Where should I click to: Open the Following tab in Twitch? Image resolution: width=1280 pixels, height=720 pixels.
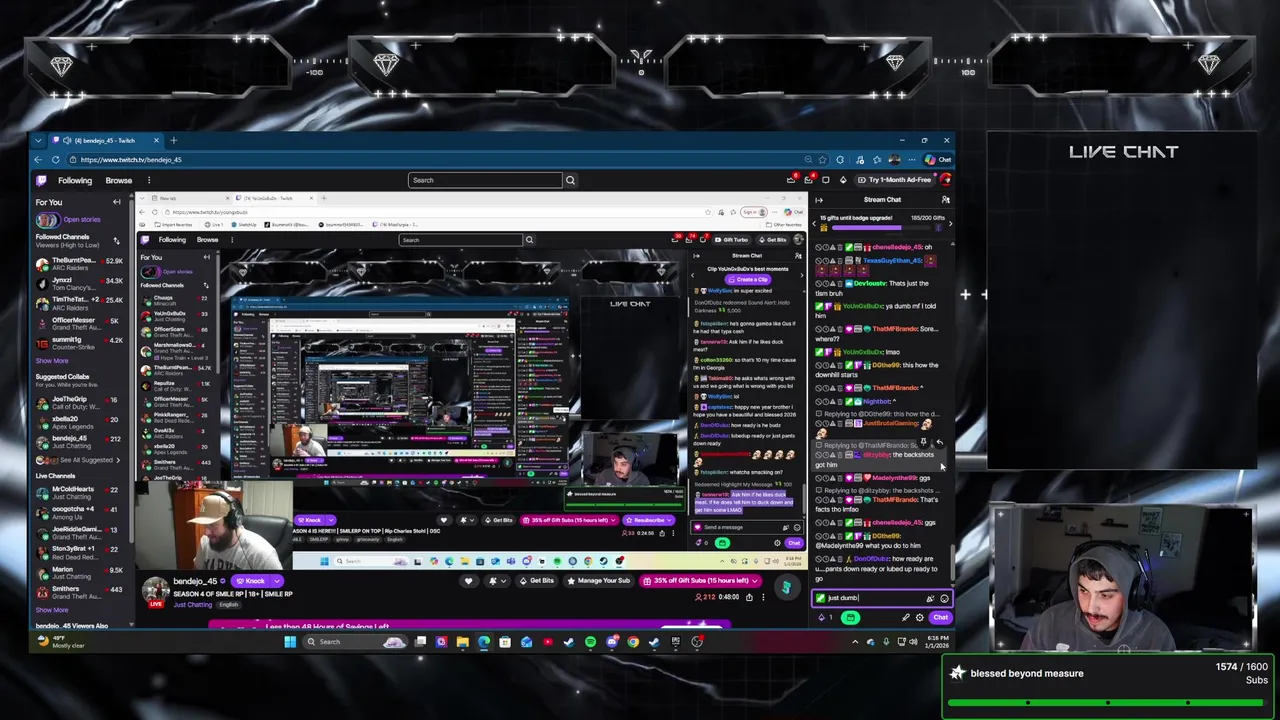click(x=75, y=181)
